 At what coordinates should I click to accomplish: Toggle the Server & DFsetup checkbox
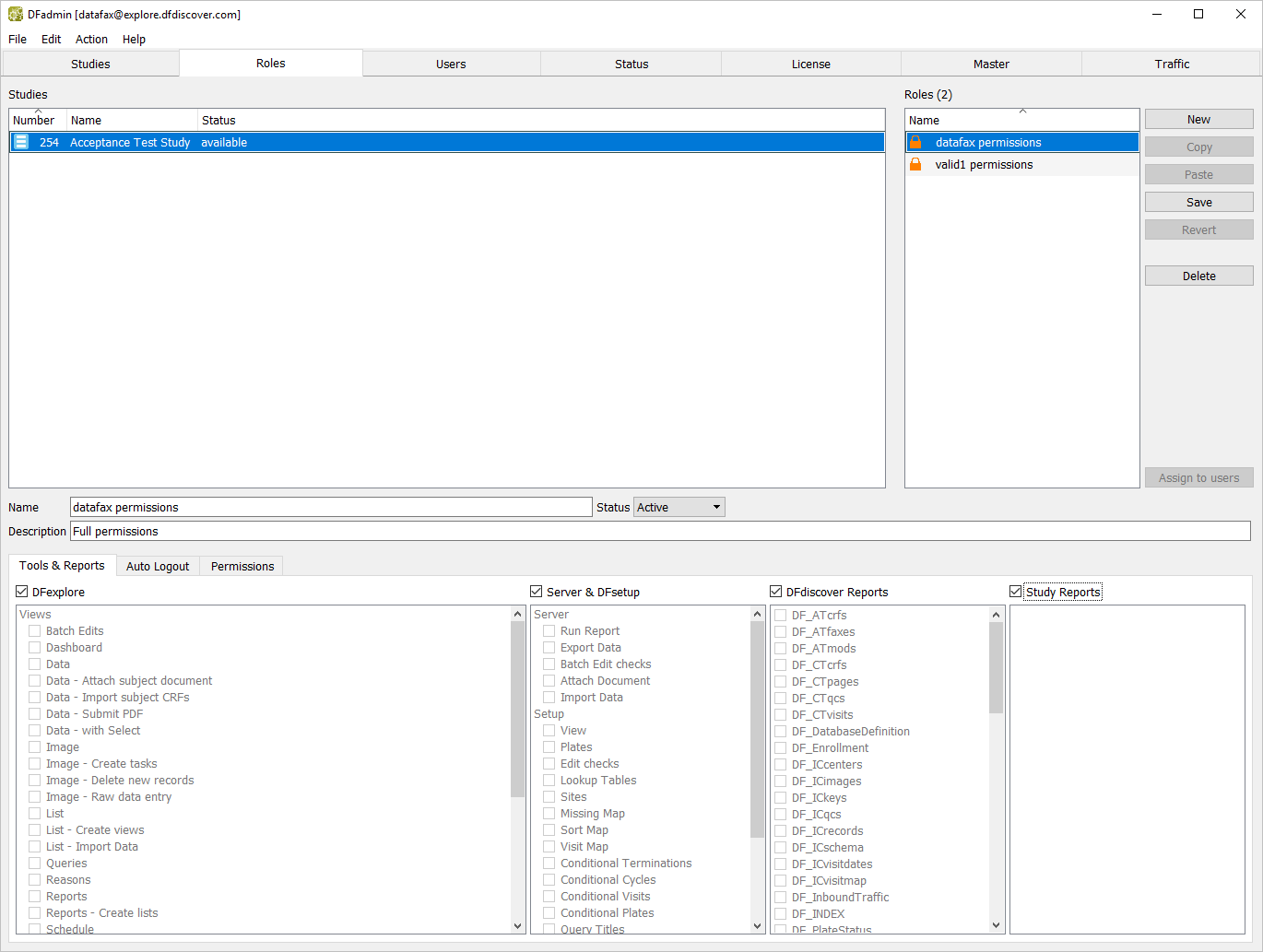(x=537, y=592)
